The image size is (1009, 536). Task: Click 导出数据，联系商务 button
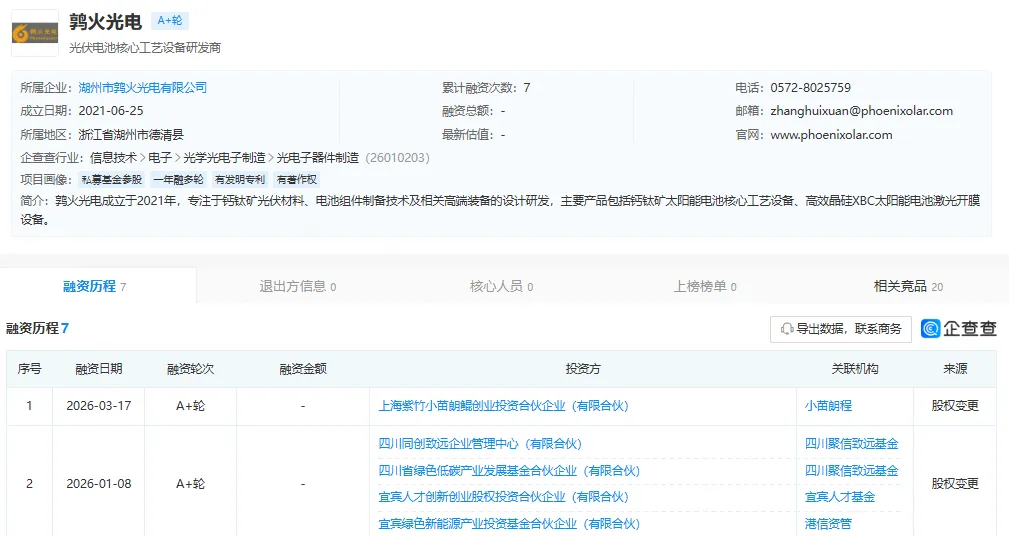840,329
